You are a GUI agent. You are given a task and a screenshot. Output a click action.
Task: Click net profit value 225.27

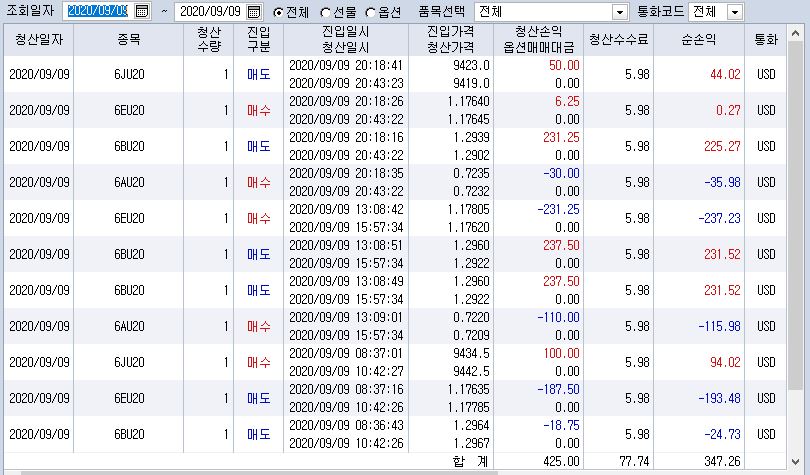click(722, 147)
